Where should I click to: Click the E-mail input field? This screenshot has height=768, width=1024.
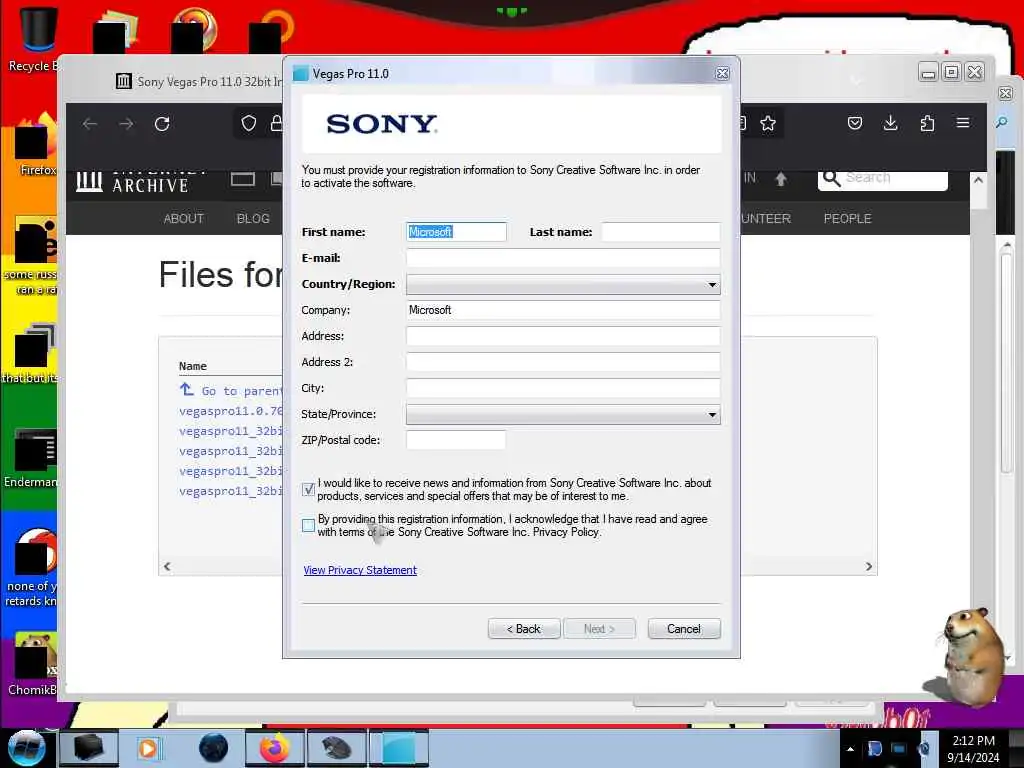(x=563, y=258)
